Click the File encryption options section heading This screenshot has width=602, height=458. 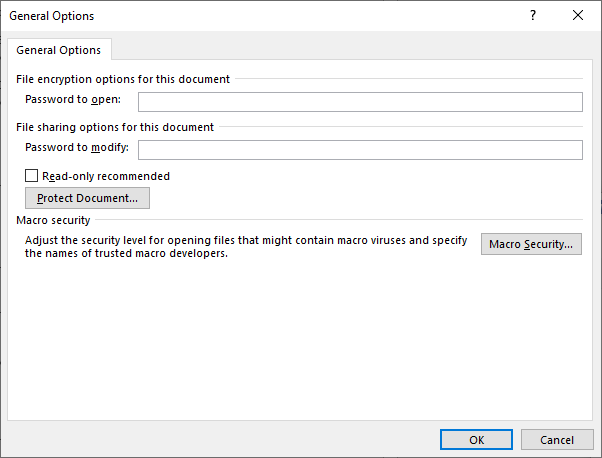pyautogui.click(x=123, y=79)
